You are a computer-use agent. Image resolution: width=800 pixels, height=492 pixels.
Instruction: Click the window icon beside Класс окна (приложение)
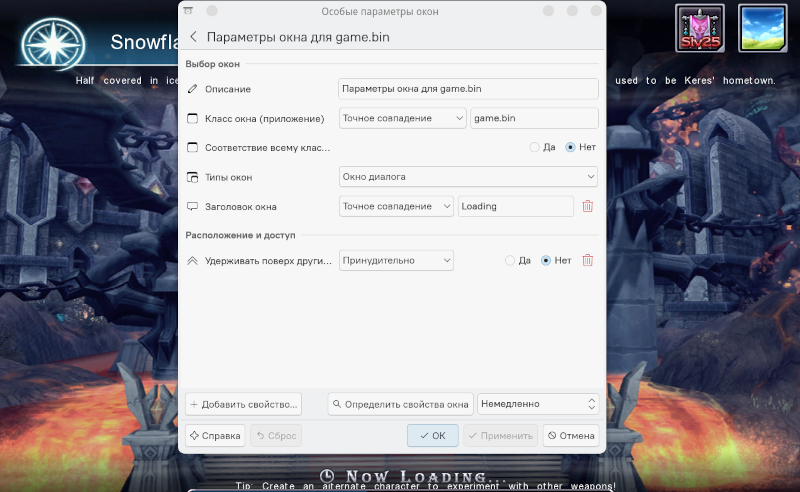coord(192,118)
